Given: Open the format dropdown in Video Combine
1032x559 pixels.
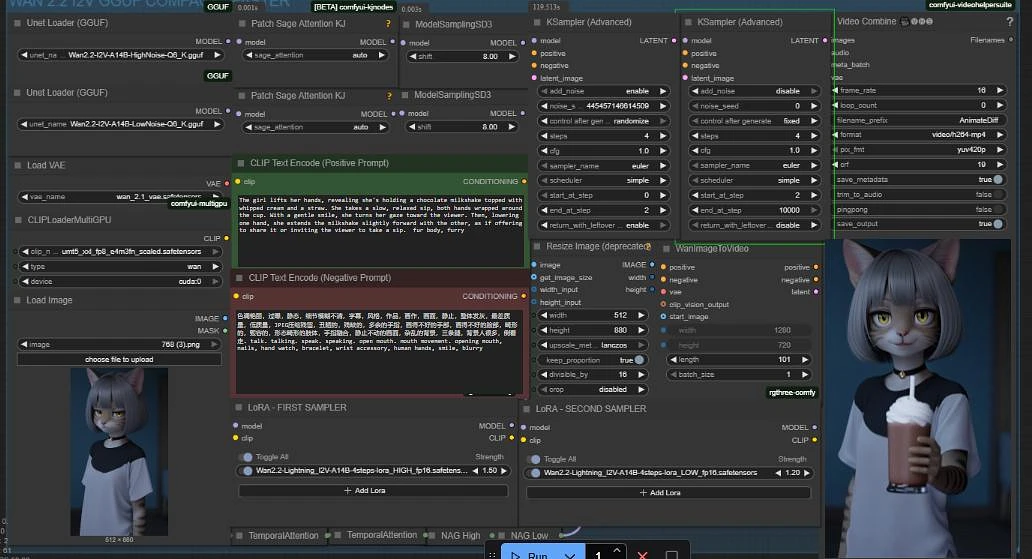Looking at the screenshot, I should pyautogui.click(x=916, y=134).
